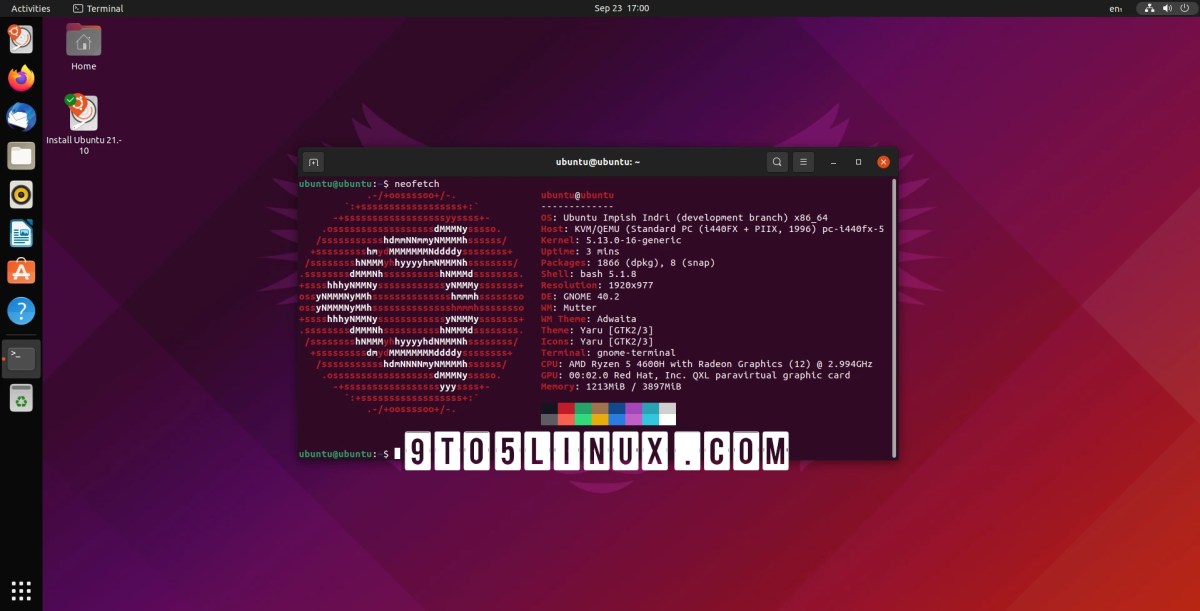
Task: Click the 'CPU: AMD Ryzen 5 4600H' line
Action: pos(706,365)
